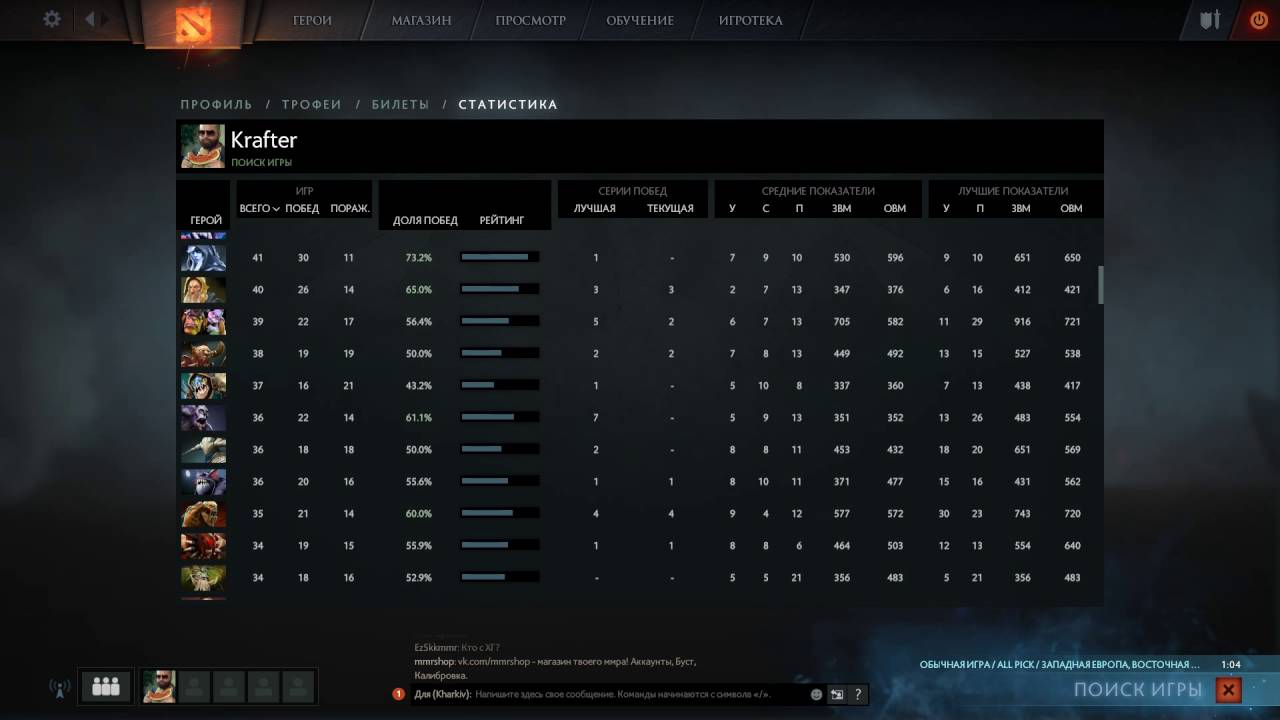
Task: Click hero portrait in the 60.0% row
Action: [x=204, y=514]
